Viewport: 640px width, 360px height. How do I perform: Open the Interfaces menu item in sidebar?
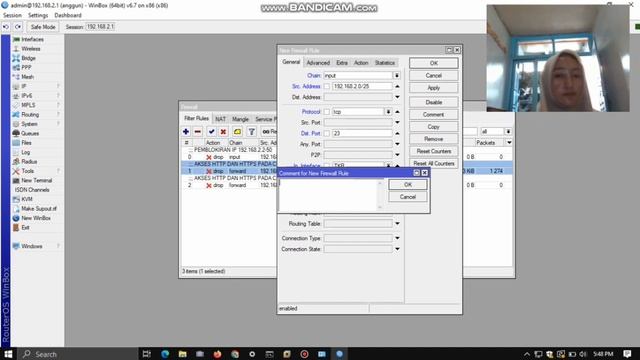(x=33, y=40)
